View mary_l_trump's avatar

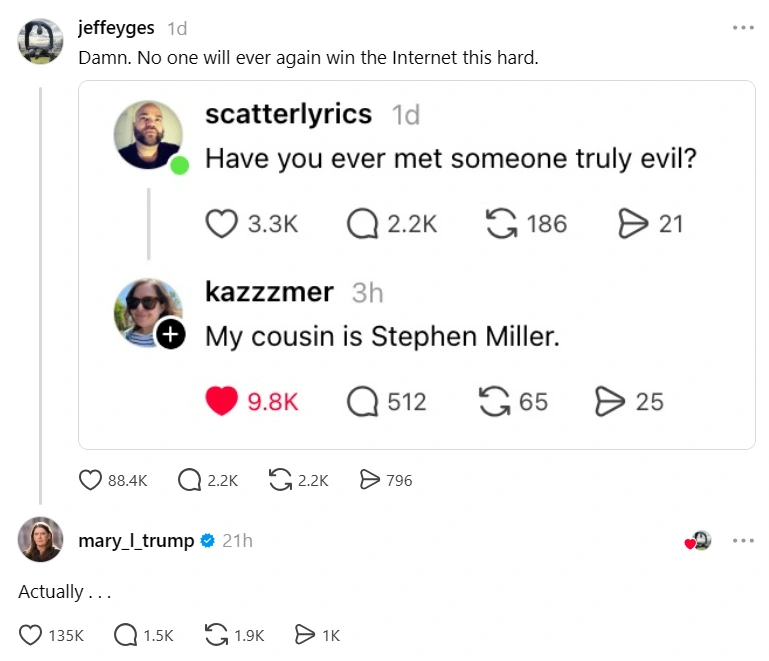click(x=41, y=541)
